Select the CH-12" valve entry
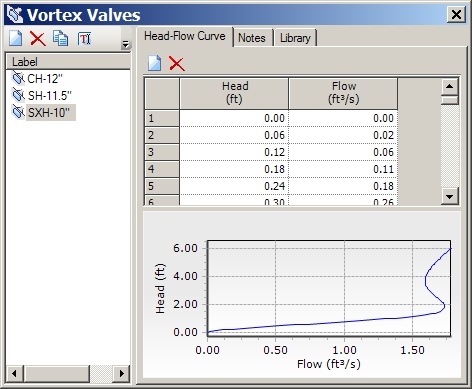472x389 pixels. click(x=45, y=79)
